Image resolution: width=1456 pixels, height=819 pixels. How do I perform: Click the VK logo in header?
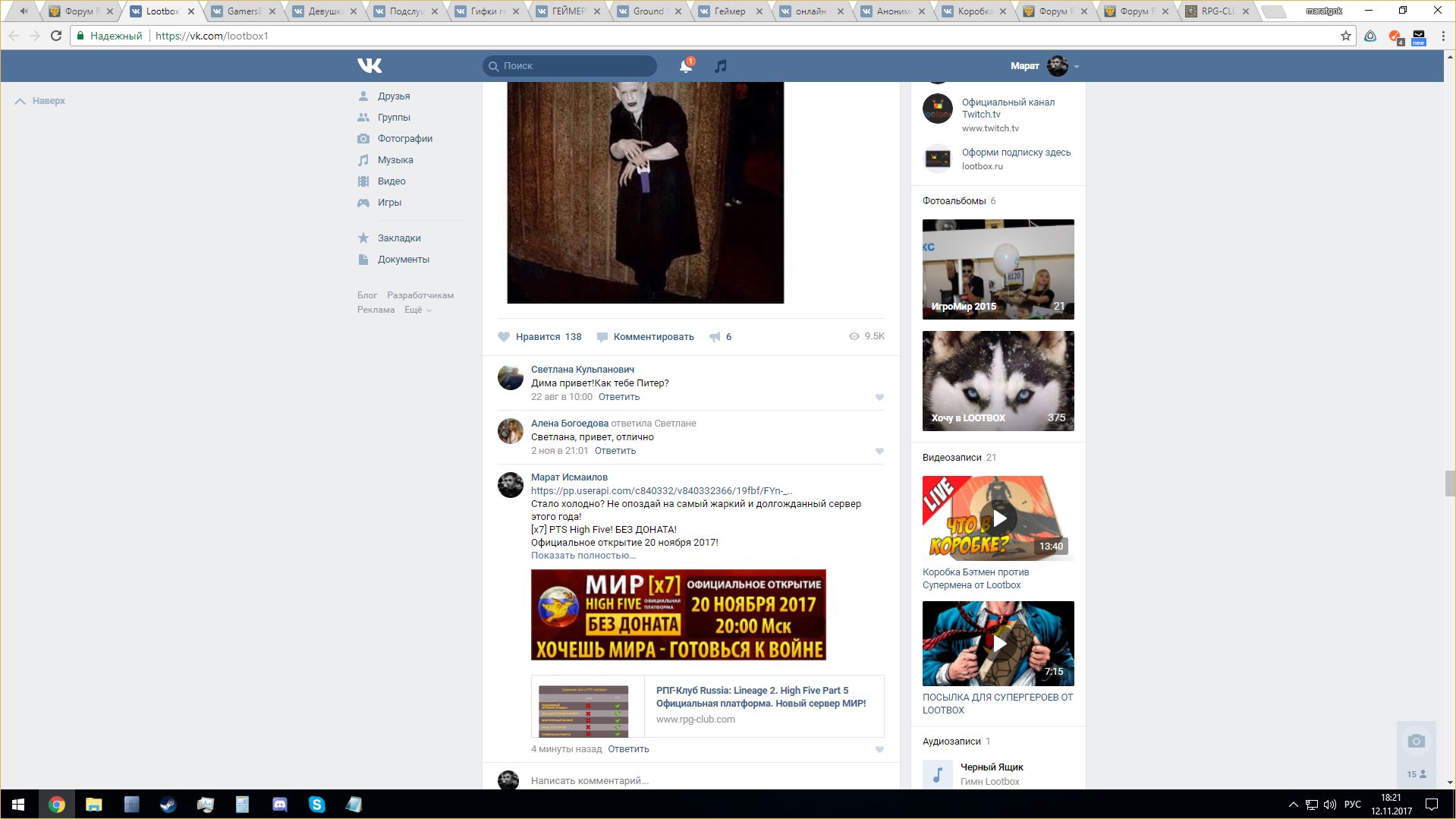[370, 66]
